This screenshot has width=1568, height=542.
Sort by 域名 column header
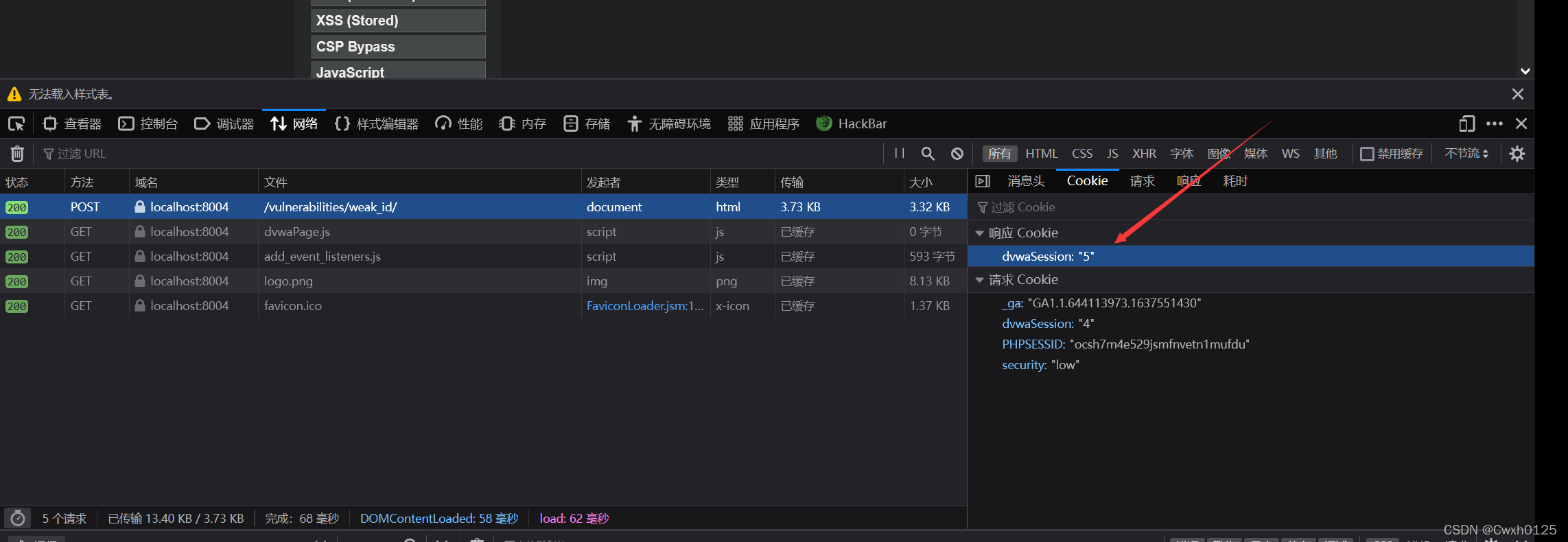[x=194, y=182]
